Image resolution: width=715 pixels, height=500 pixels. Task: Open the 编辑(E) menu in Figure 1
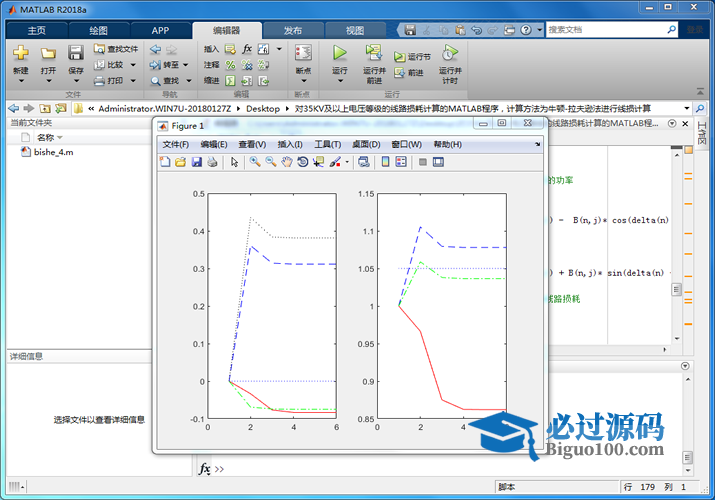click(214, 144)
